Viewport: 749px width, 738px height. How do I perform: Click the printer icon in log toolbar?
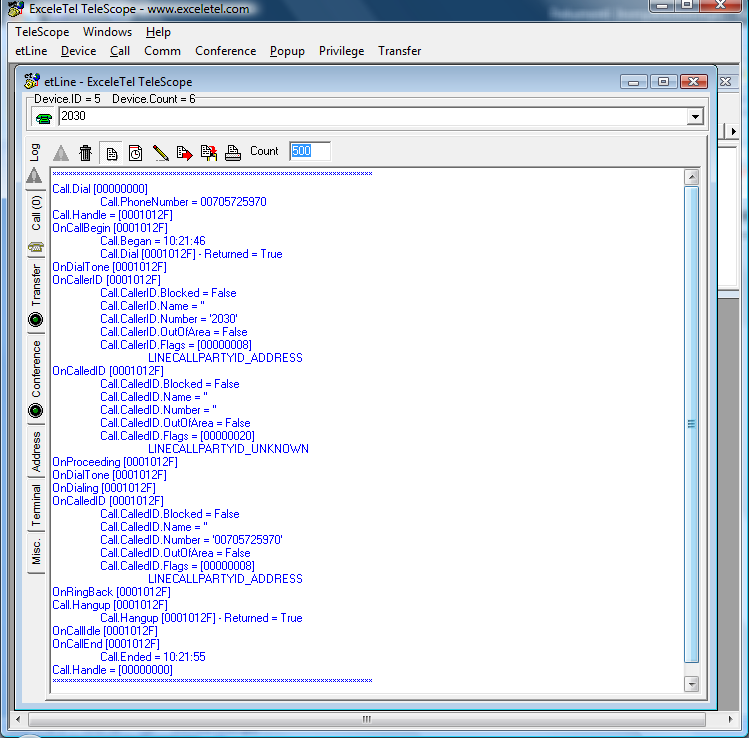233,153
